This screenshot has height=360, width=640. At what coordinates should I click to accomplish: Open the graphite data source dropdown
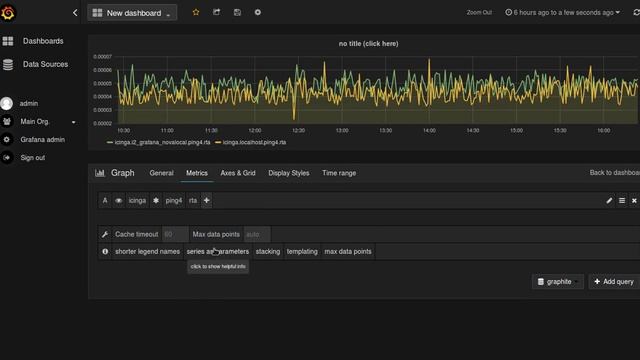pyautogui.click(x=558, y=282)
